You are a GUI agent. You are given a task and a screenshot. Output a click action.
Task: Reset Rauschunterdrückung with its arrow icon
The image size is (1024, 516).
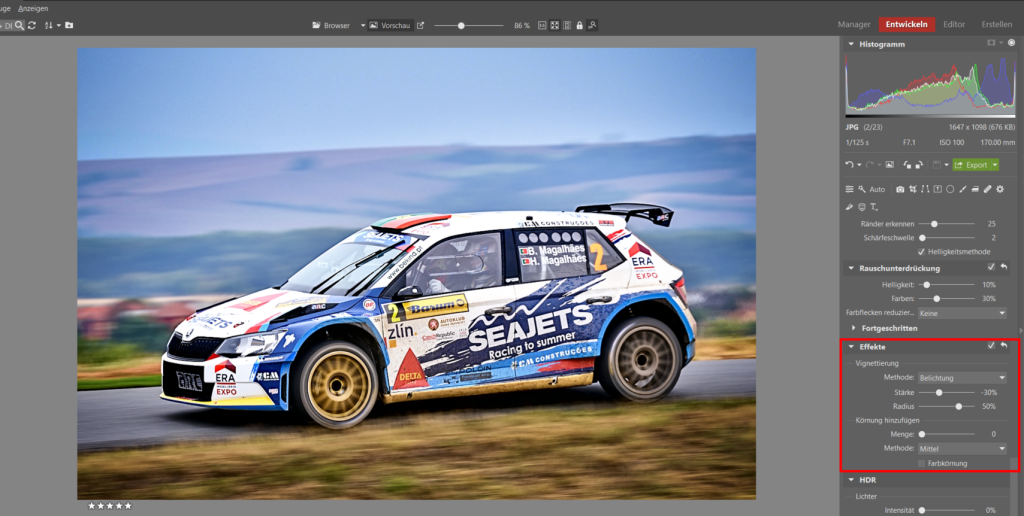click(x=1004, y=267)
